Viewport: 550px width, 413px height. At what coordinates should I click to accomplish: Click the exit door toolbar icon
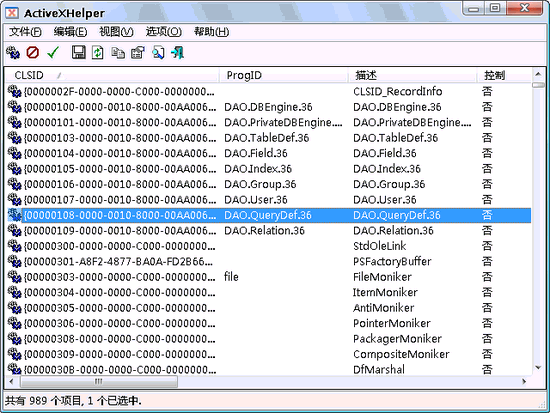pos(177,53)
